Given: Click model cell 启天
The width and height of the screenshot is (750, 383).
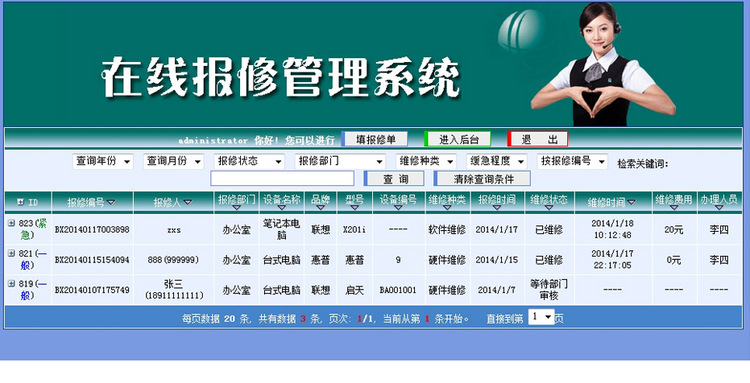Looking at the screenshot, I should 354,290.
